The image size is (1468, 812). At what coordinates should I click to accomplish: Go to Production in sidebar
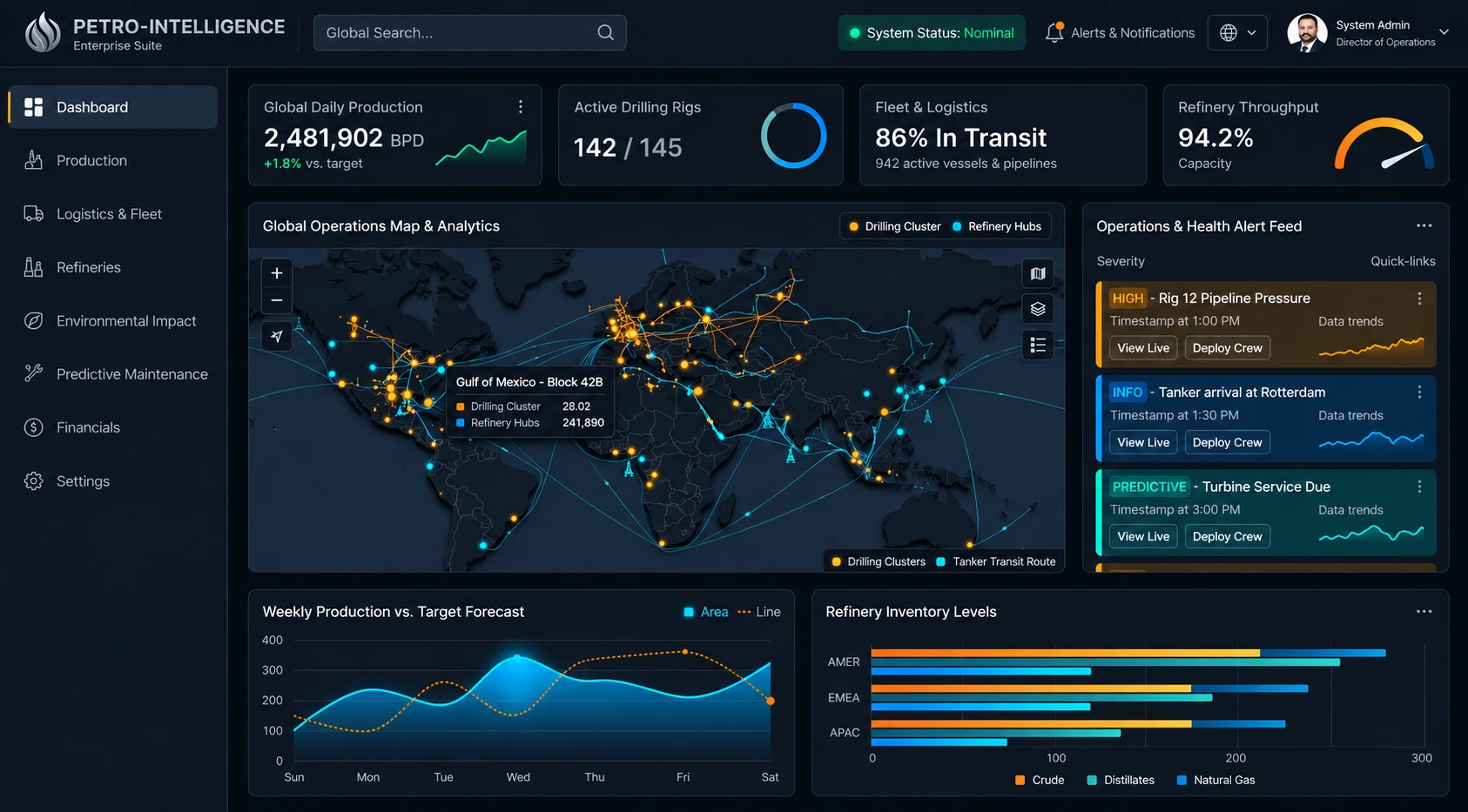tap(113, 160)
